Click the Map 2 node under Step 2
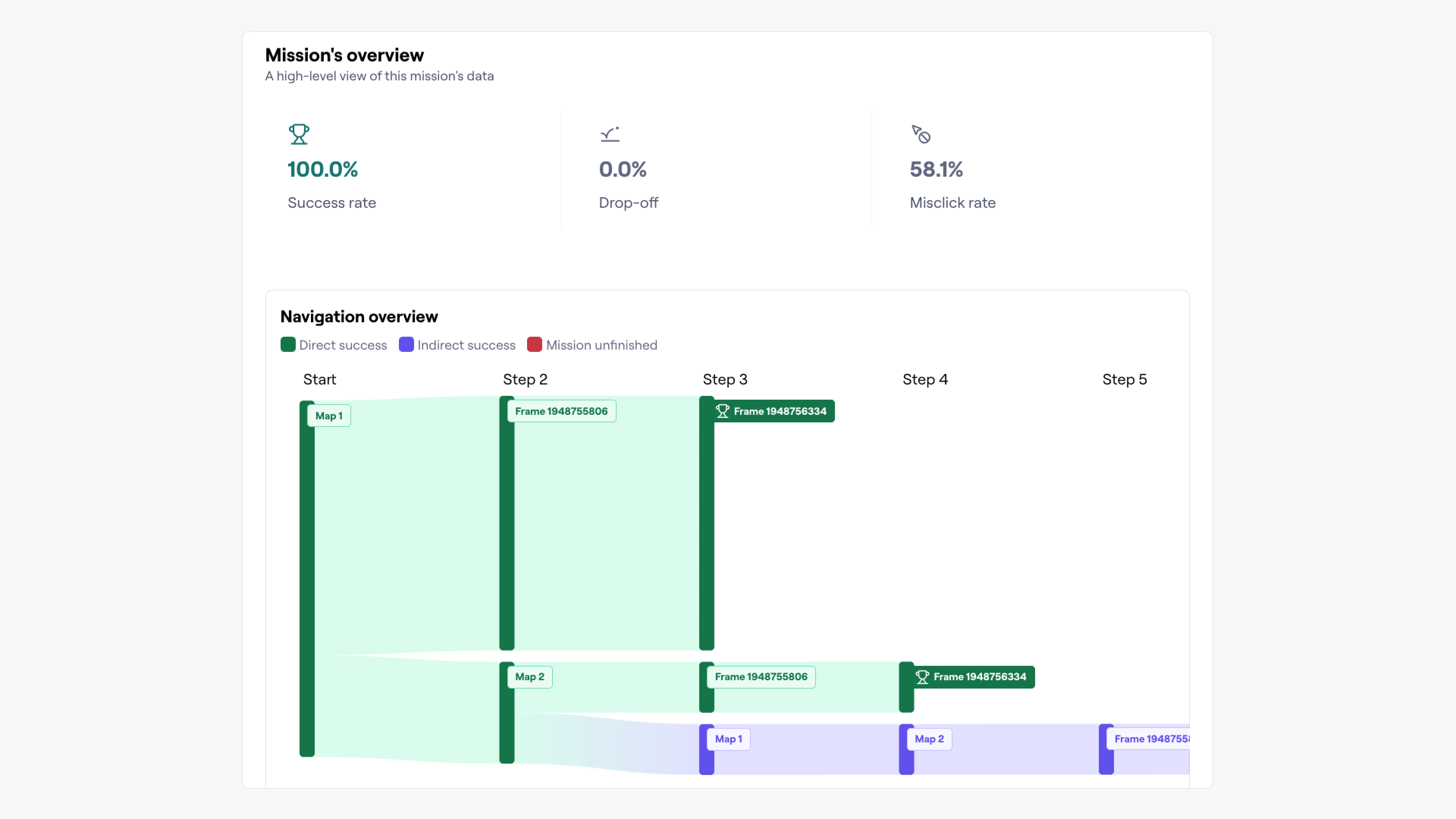Screen dimensions: 1456x819 coord(529,676)
